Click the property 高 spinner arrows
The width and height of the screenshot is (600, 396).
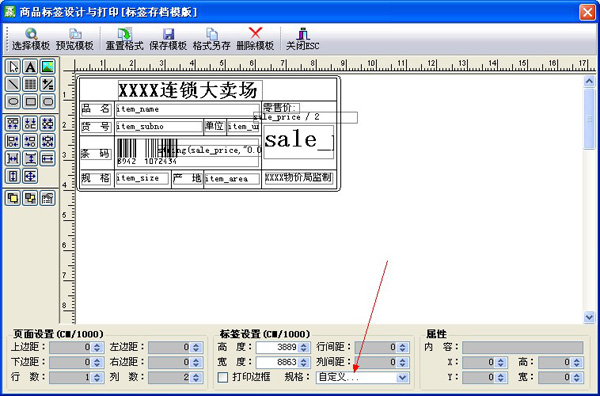click(x=577, y=362)
